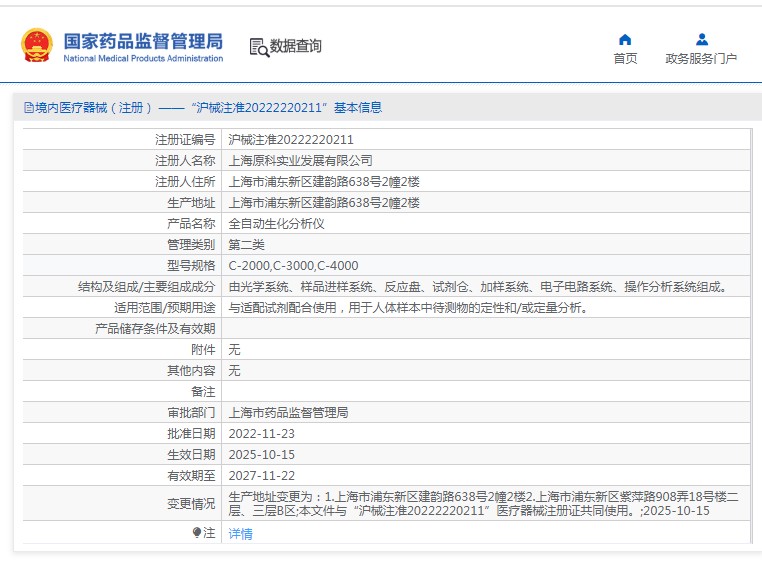Open 政务服务门户 via its text label
Viewport: 762px width, 563px height.
[x=701, y=59]
